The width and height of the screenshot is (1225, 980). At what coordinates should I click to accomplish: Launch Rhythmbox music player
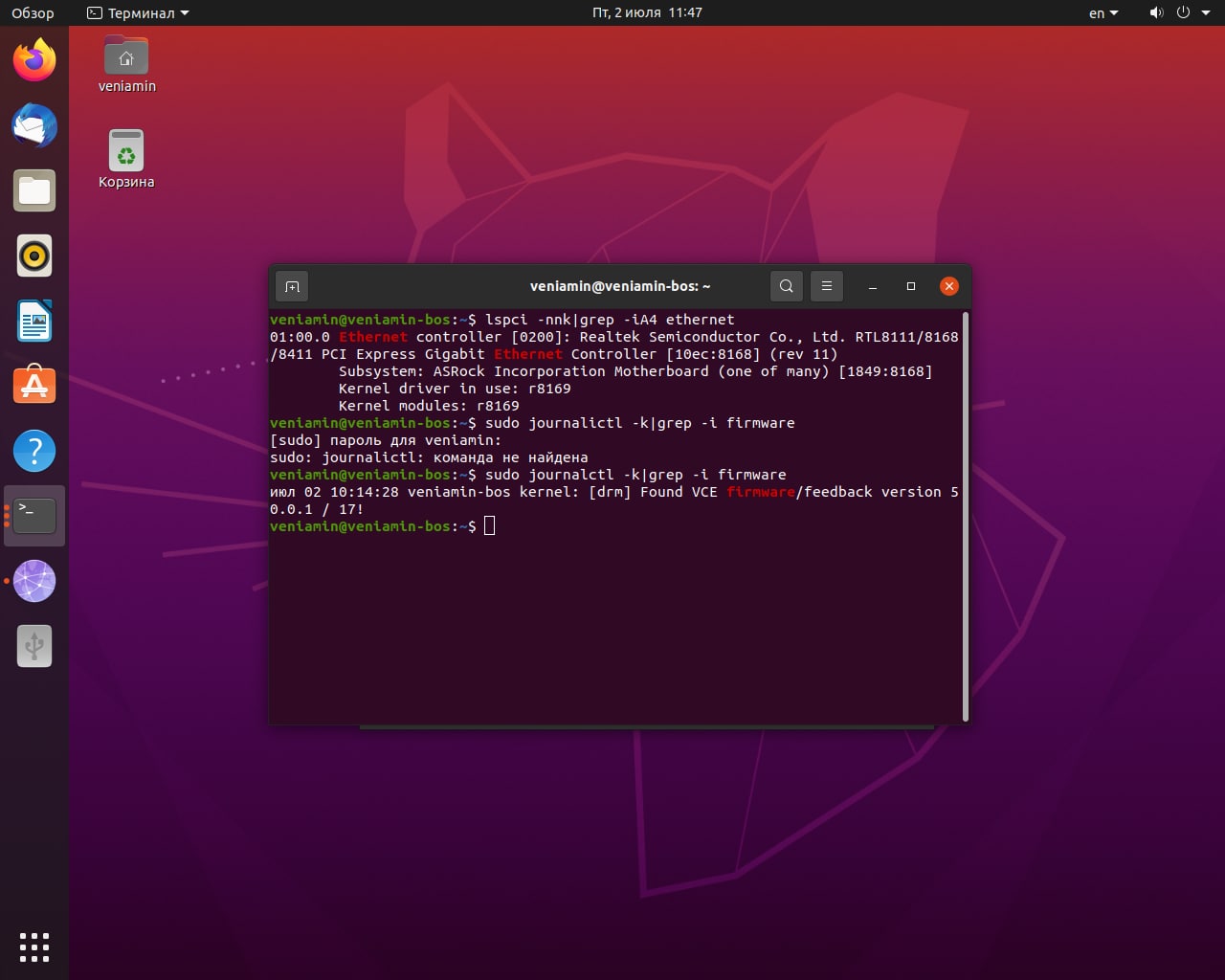(x=34, y=256)
